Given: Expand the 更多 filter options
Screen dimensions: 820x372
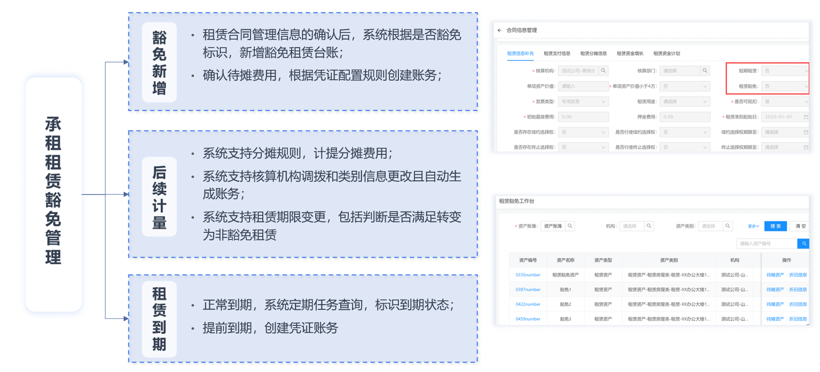Looking at the screenshot, I should [753, 226].
